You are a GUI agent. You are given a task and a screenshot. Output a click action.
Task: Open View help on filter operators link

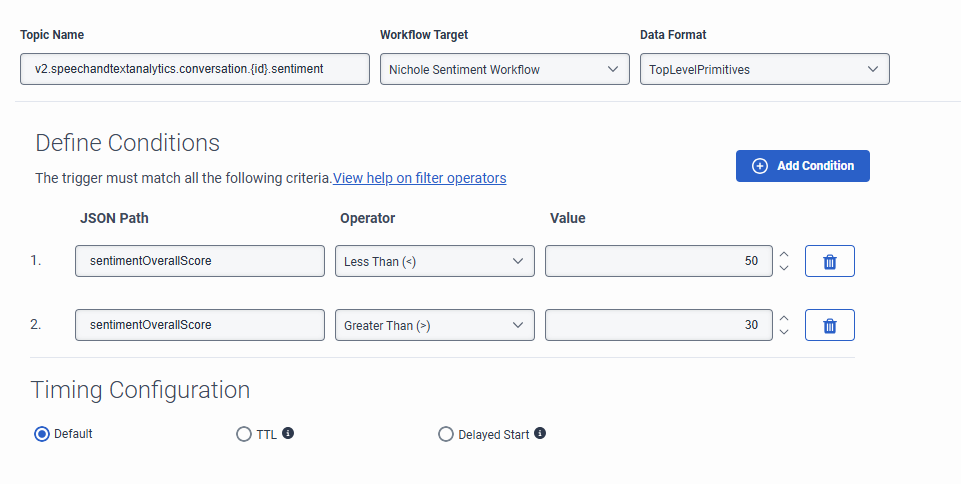419,178
